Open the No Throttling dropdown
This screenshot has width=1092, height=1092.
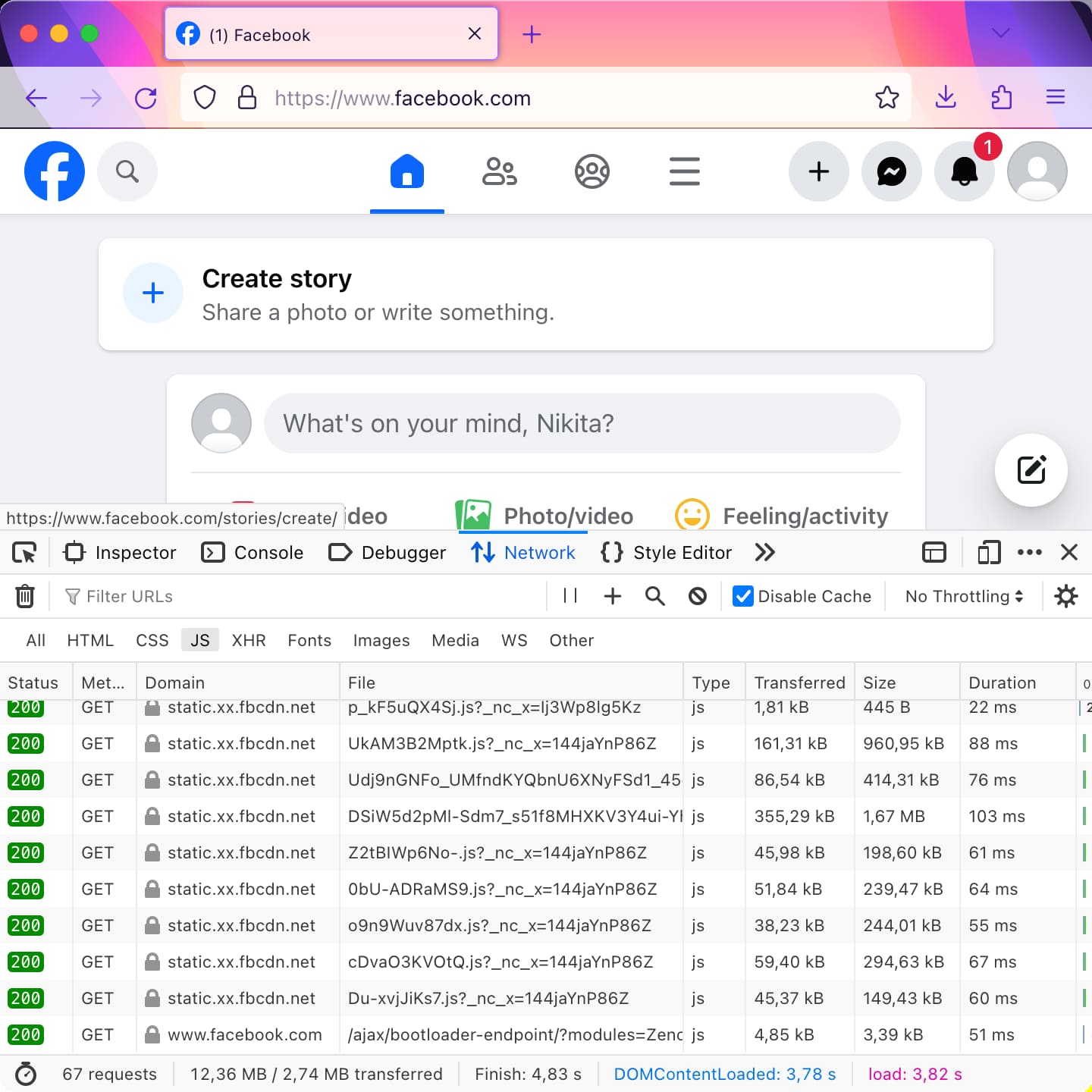[x=962, y=596]
